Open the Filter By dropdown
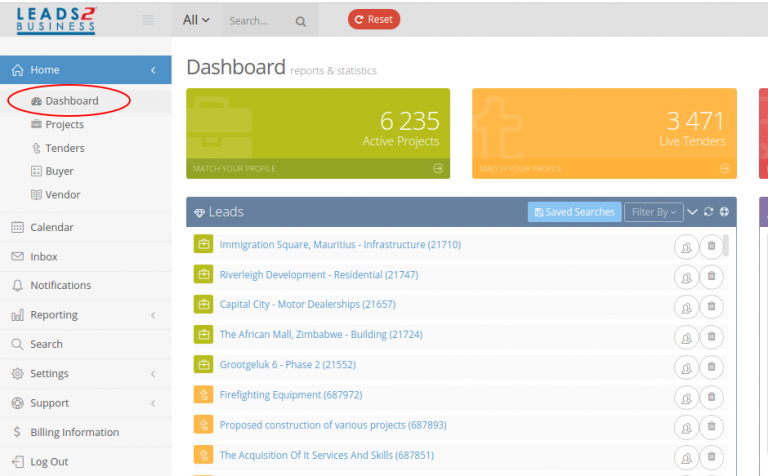Viewport: 768px width, 476px height. (x=653, y=212)
